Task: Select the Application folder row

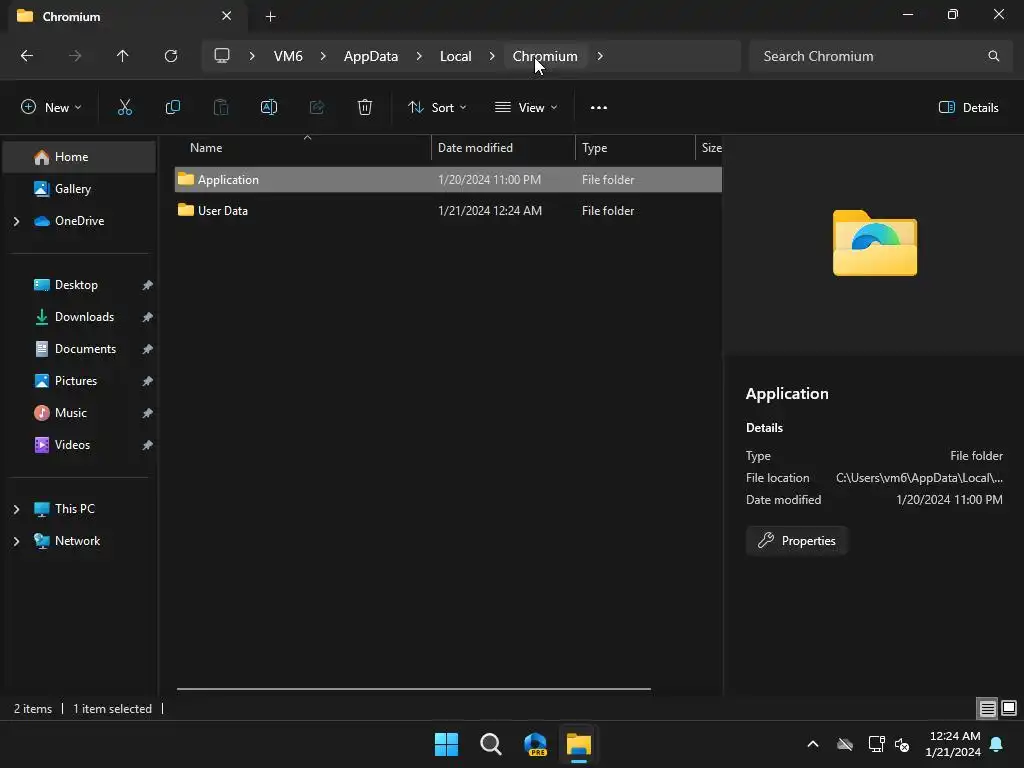Action: click(x=449, y=180)
